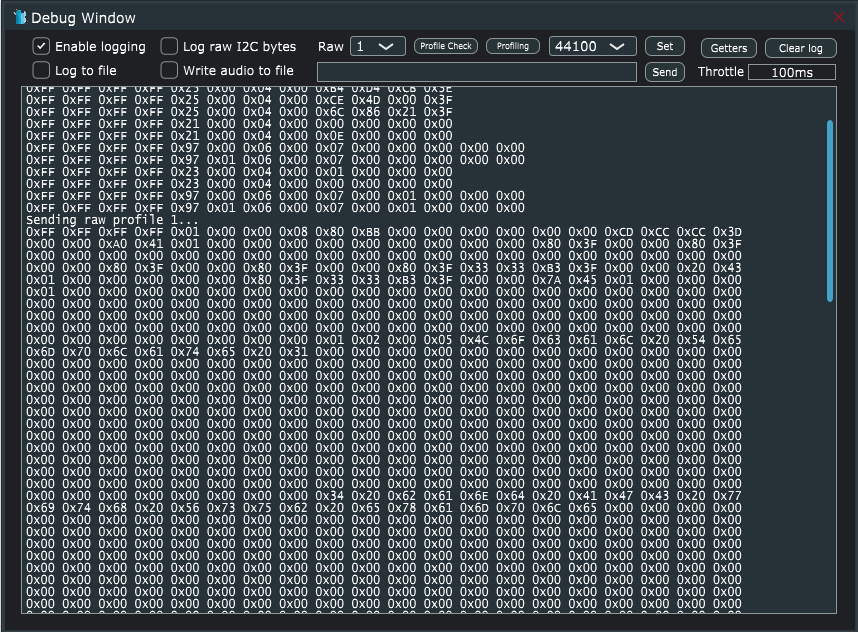Focus the command text field beside Send
Screen dimensions: 858x632
pos(476,72)
